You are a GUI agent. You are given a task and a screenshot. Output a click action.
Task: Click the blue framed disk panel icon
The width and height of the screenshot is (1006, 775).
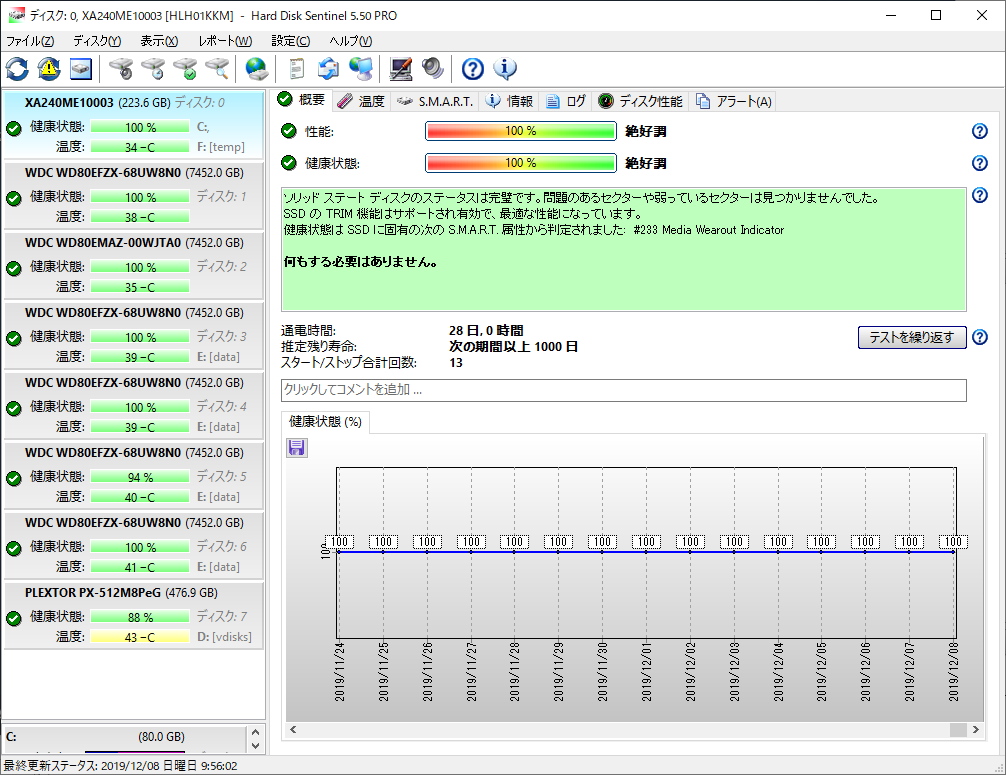click(81, 69)
